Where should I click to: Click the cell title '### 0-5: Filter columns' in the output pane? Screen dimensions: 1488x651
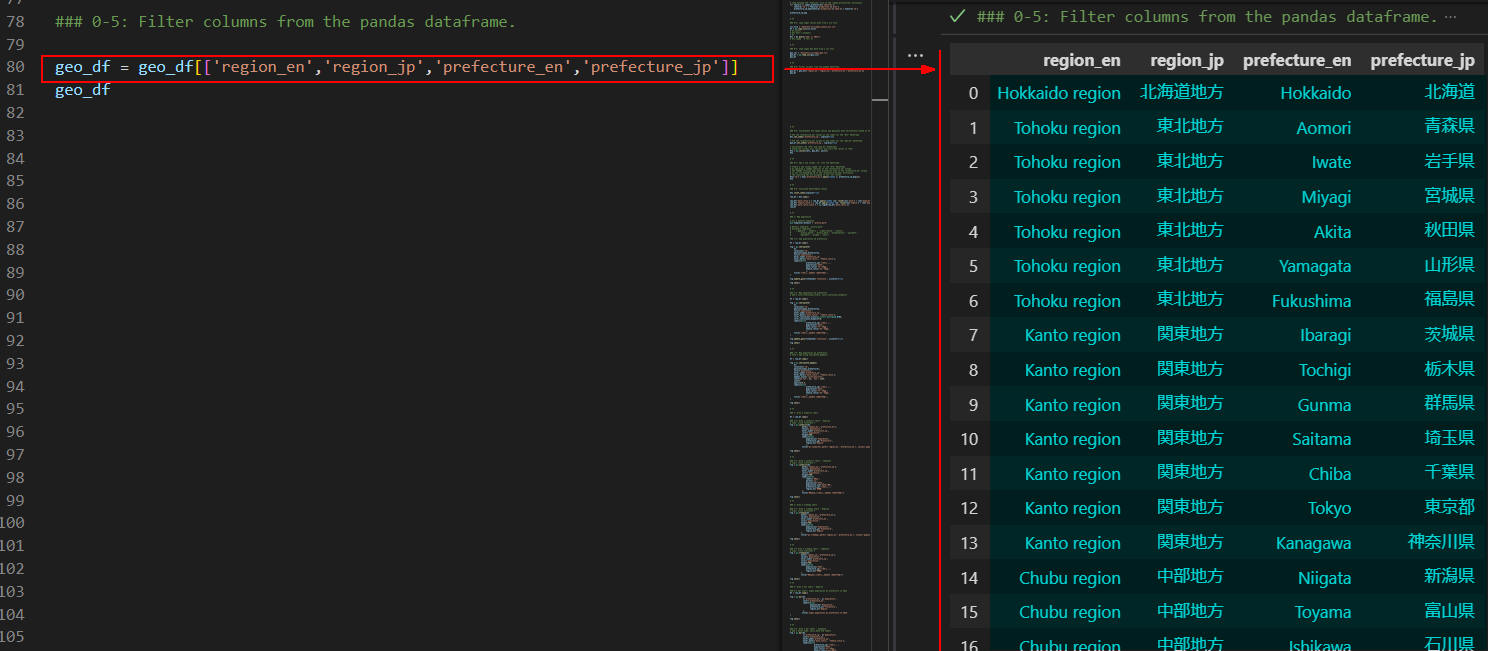click(x=1207, y=16)
